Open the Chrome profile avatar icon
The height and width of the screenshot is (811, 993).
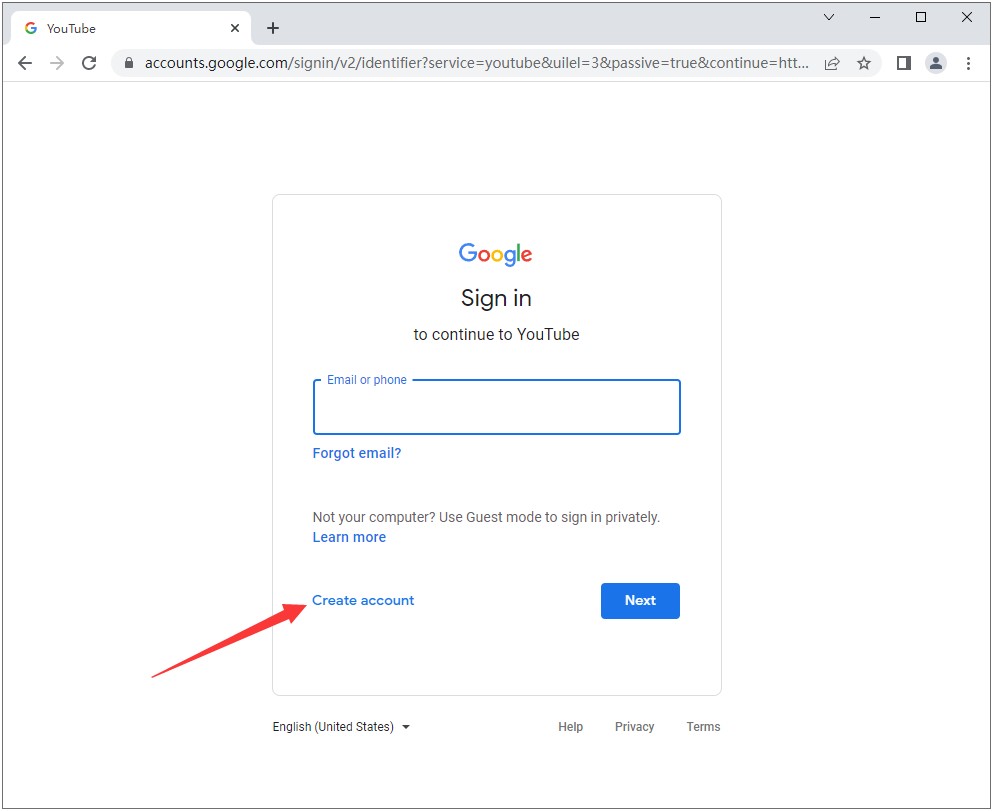pyautogui.click(x=936, y=63)
